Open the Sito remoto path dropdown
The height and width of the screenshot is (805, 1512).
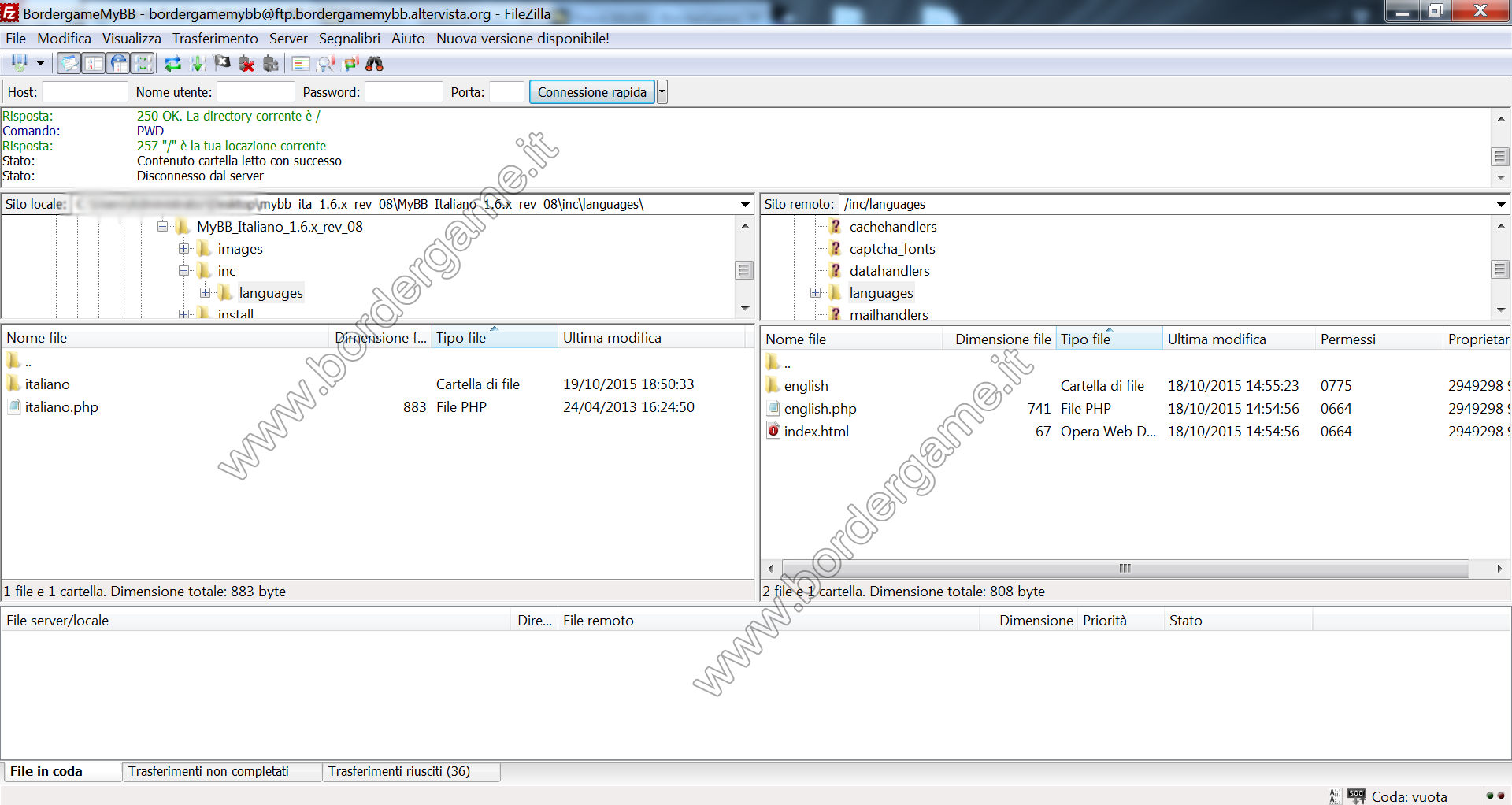tap(1501, 204)
